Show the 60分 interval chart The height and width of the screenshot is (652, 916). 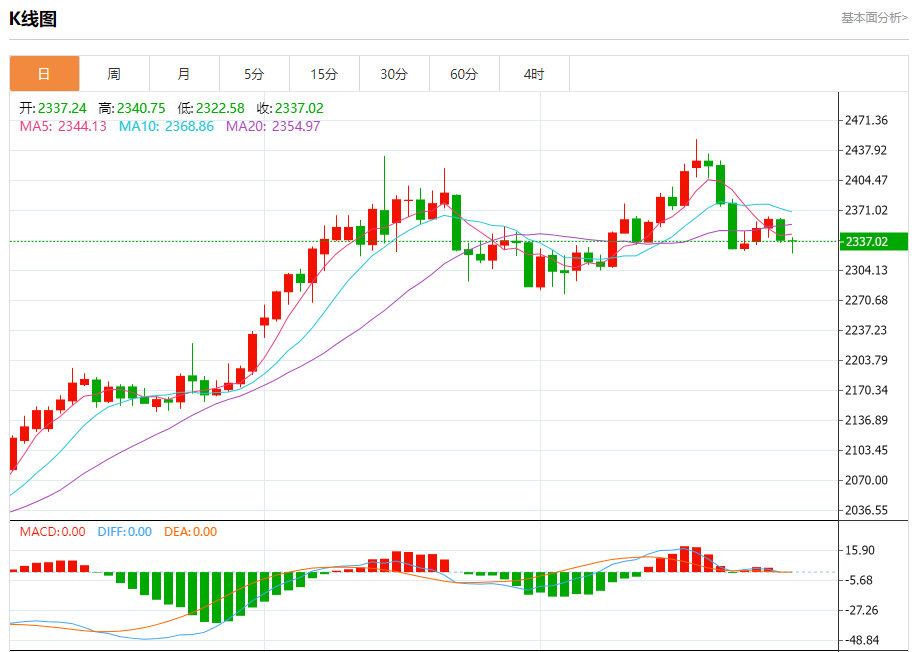point(464,74)
